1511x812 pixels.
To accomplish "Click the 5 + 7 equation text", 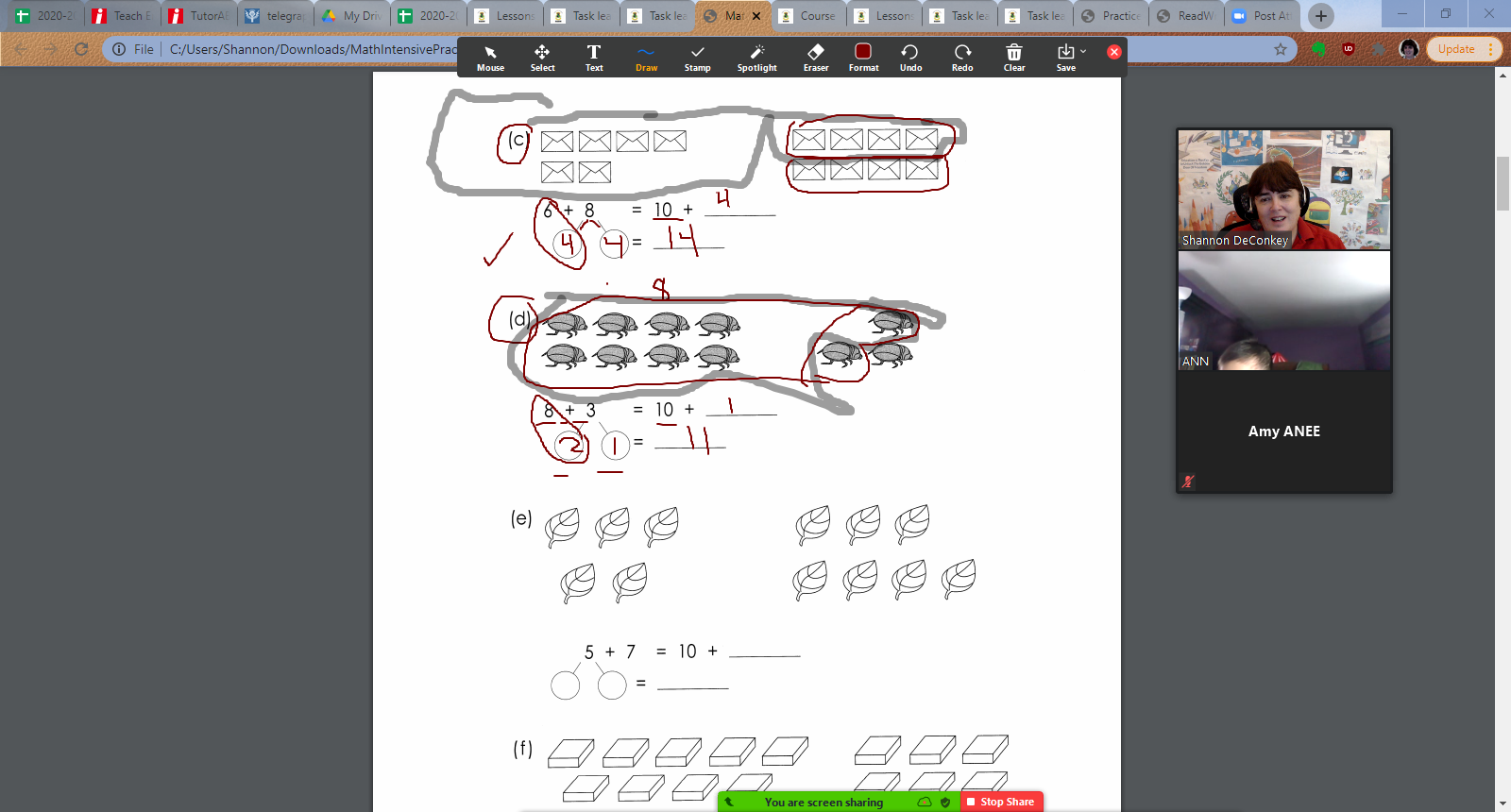I will point(609,651).
